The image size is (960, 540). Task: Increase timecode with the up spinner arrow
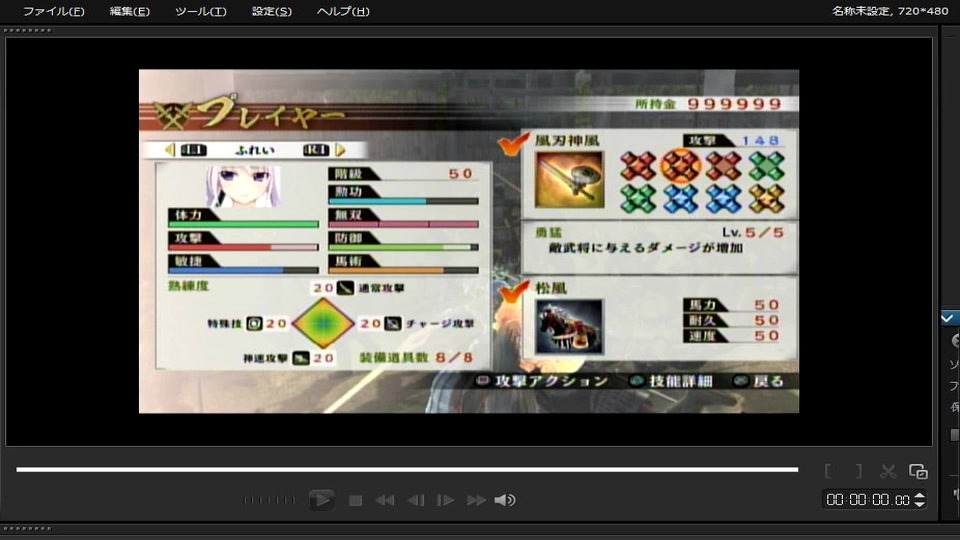tap(919, 495)
